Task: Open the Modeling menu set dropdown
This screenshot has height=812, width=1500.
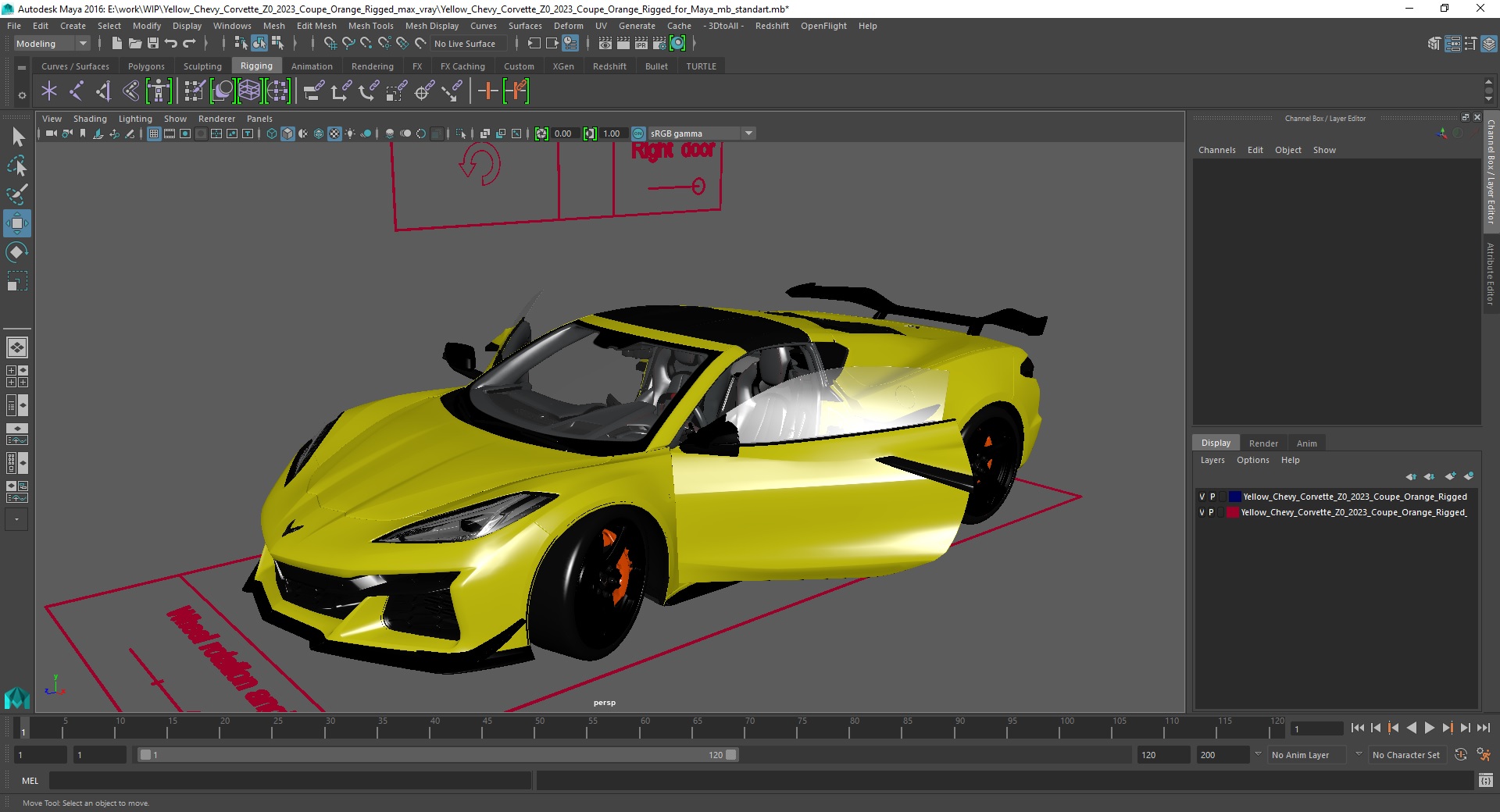Action: tap(52, 44)
